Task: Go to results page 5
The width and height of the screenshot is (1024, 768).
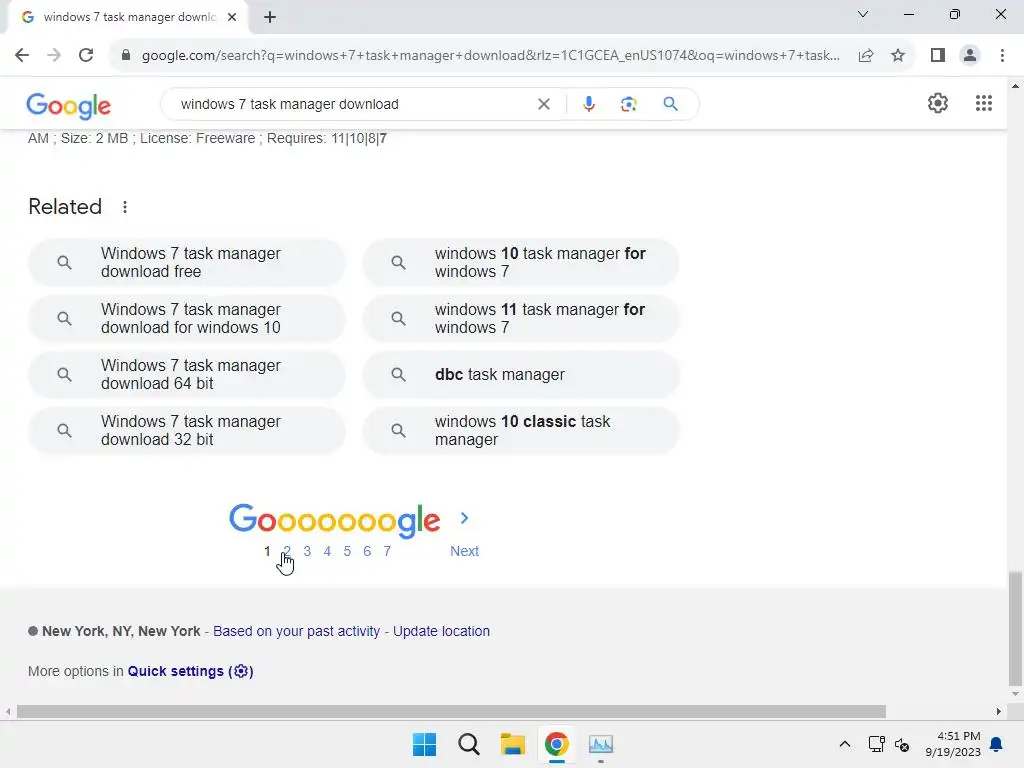Action: (347, 551)
